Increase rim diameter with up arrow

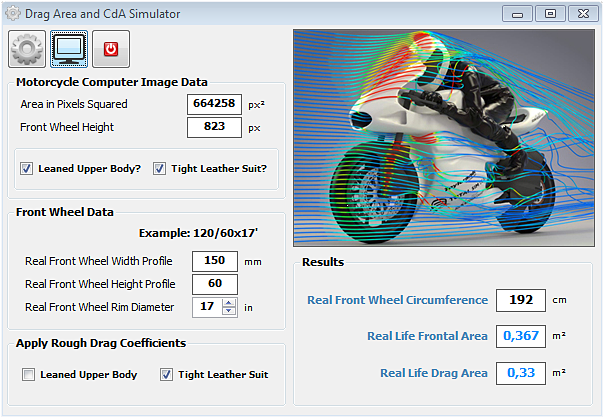click(229, 303)
